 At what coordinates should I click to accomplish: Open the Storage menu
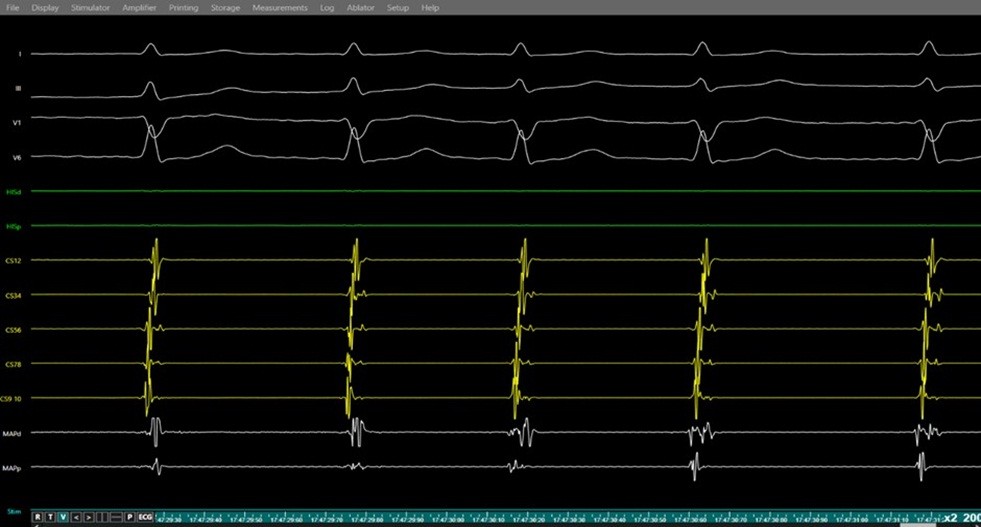coord(225,8)
